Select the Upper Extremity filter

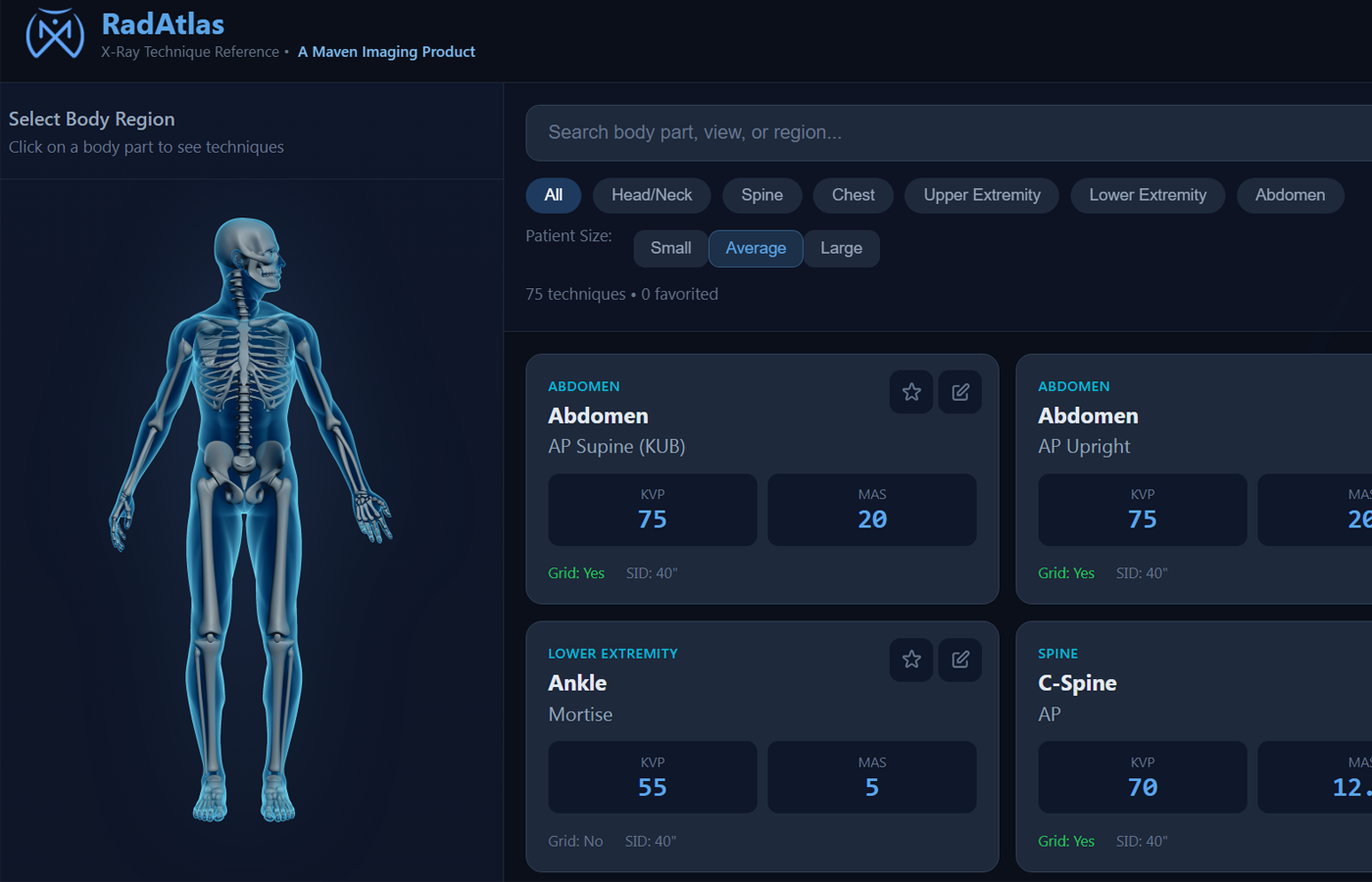(981, 195)
